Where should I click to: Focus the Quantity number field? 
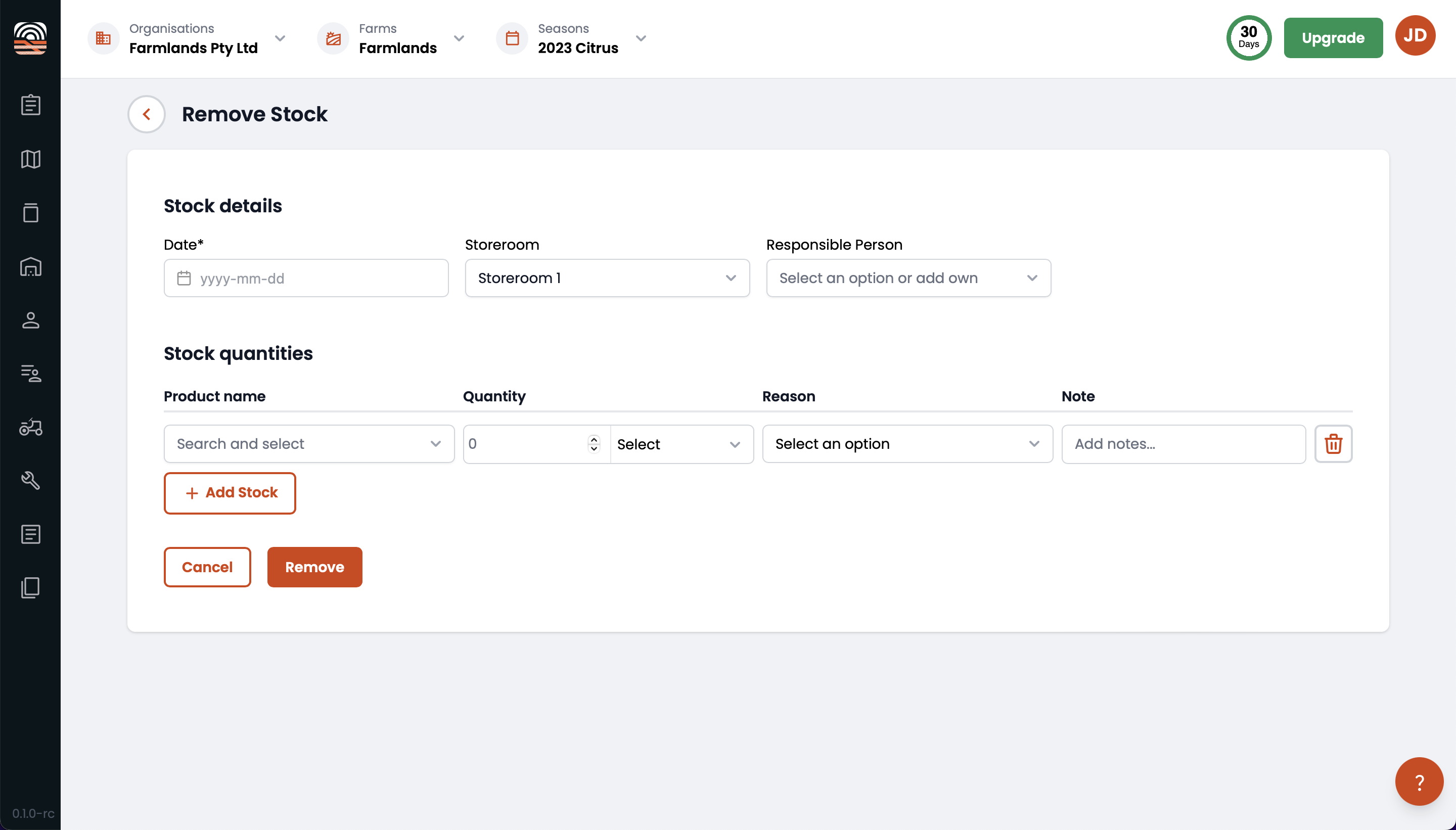(x=536, y=444)
